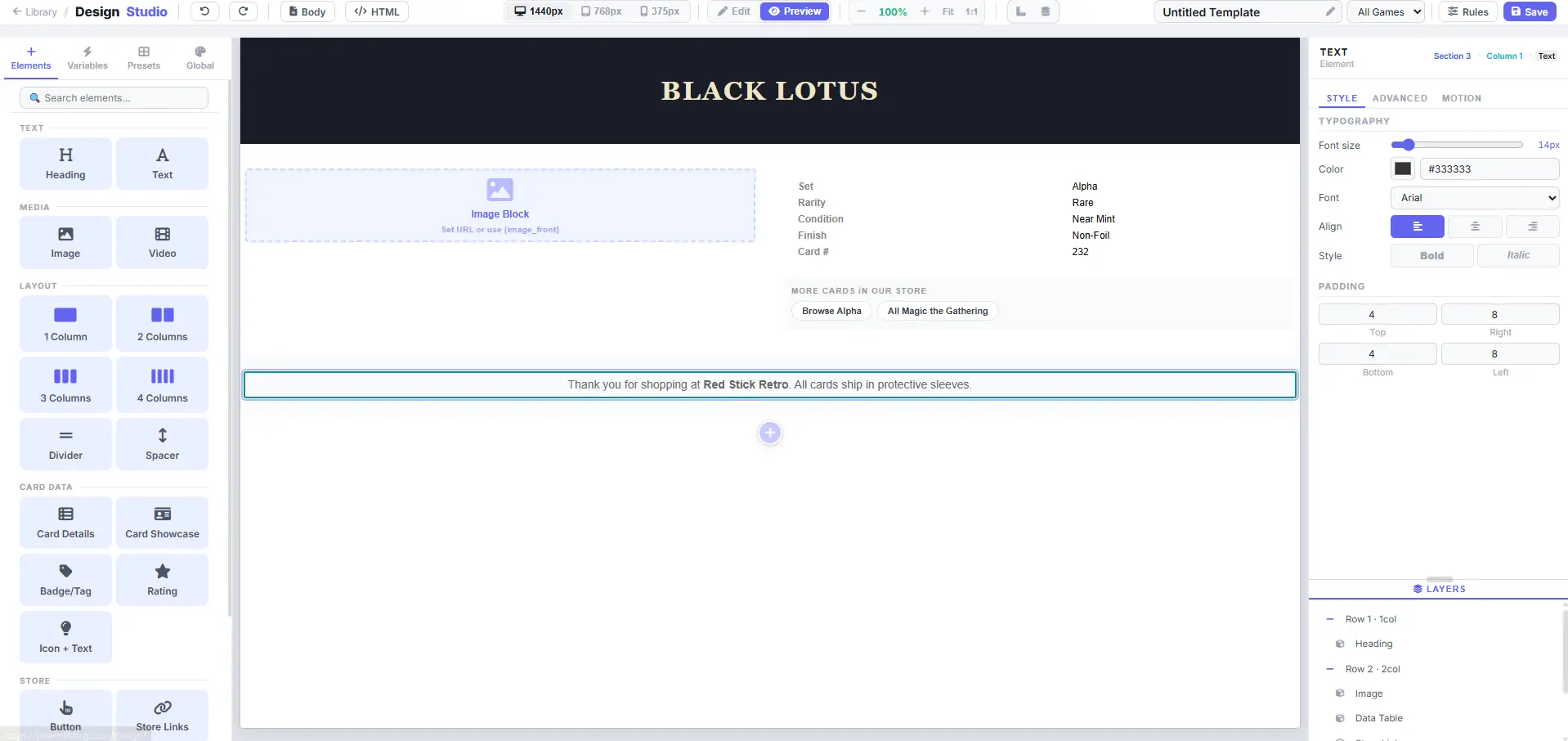The image size is (1568, 741).
Task: Collapse the Layers panel header
Action: pos(1439,589)
